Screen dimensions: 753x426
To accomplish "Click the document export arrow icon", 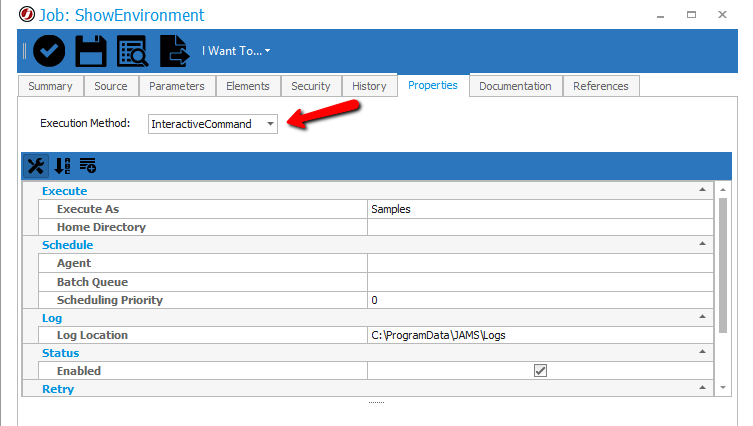I will click(x=174, y=51).
